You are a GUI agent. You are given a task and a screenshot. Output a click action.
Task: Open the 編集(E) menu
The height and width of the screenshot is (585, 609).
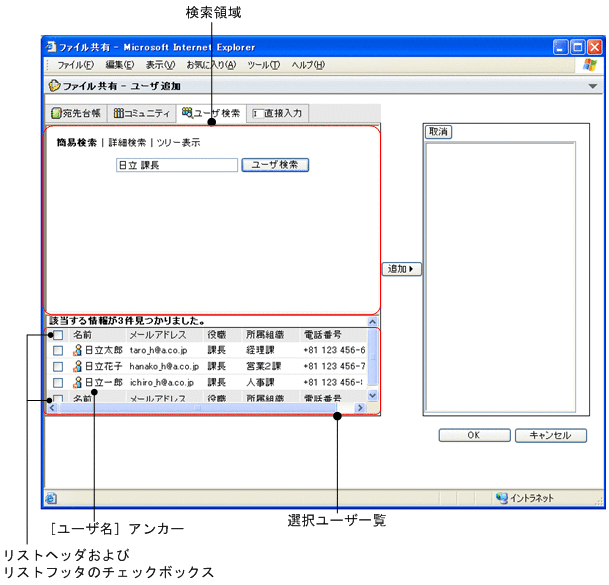(x=120, y=65)
